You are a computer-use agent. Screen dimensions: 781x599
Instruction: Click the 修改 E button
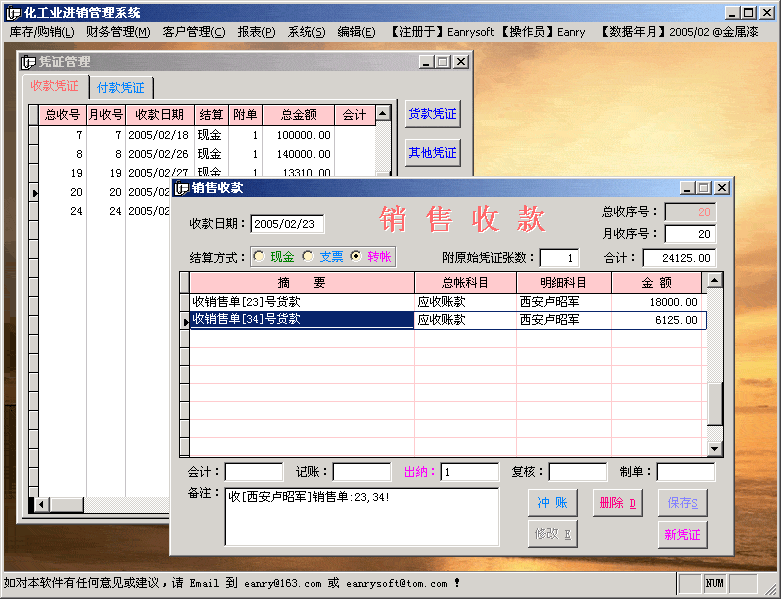552,534
